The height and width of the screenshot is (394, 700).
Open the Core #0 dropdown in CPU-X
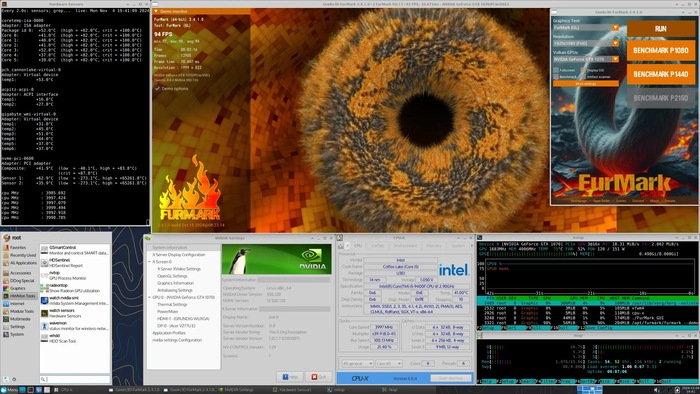click(x=389, y=364)
